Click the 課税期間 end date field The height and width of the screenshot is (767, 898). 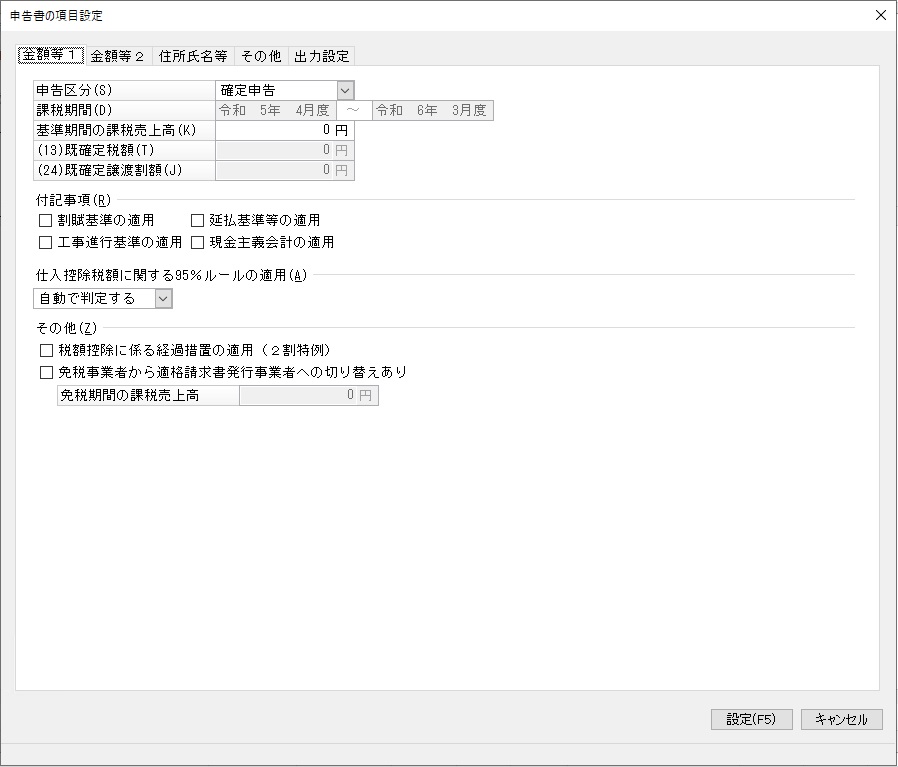[432, 110]
